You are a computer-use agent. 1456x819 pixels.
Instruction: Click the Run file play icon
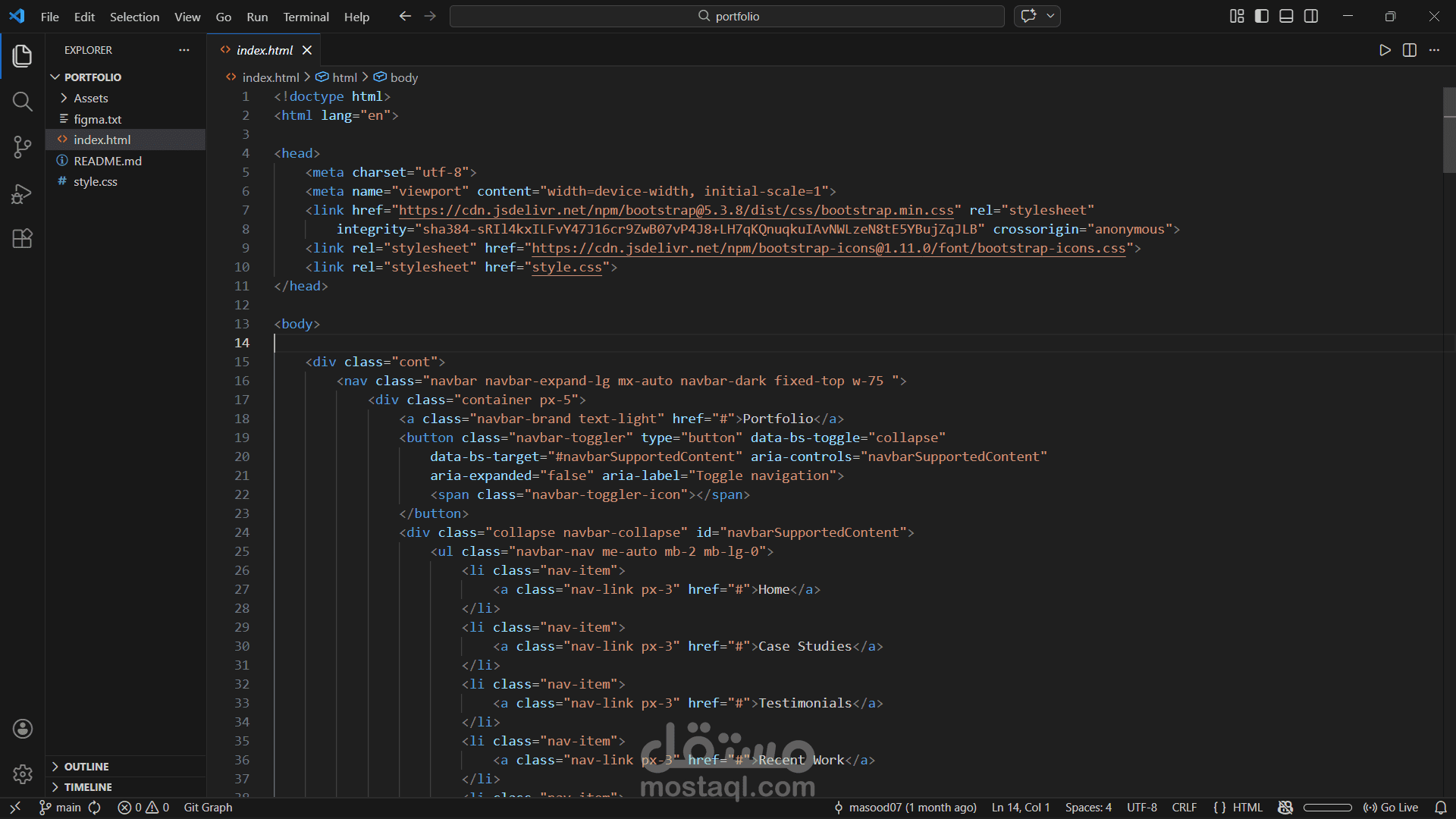(x=1385, y=50)
